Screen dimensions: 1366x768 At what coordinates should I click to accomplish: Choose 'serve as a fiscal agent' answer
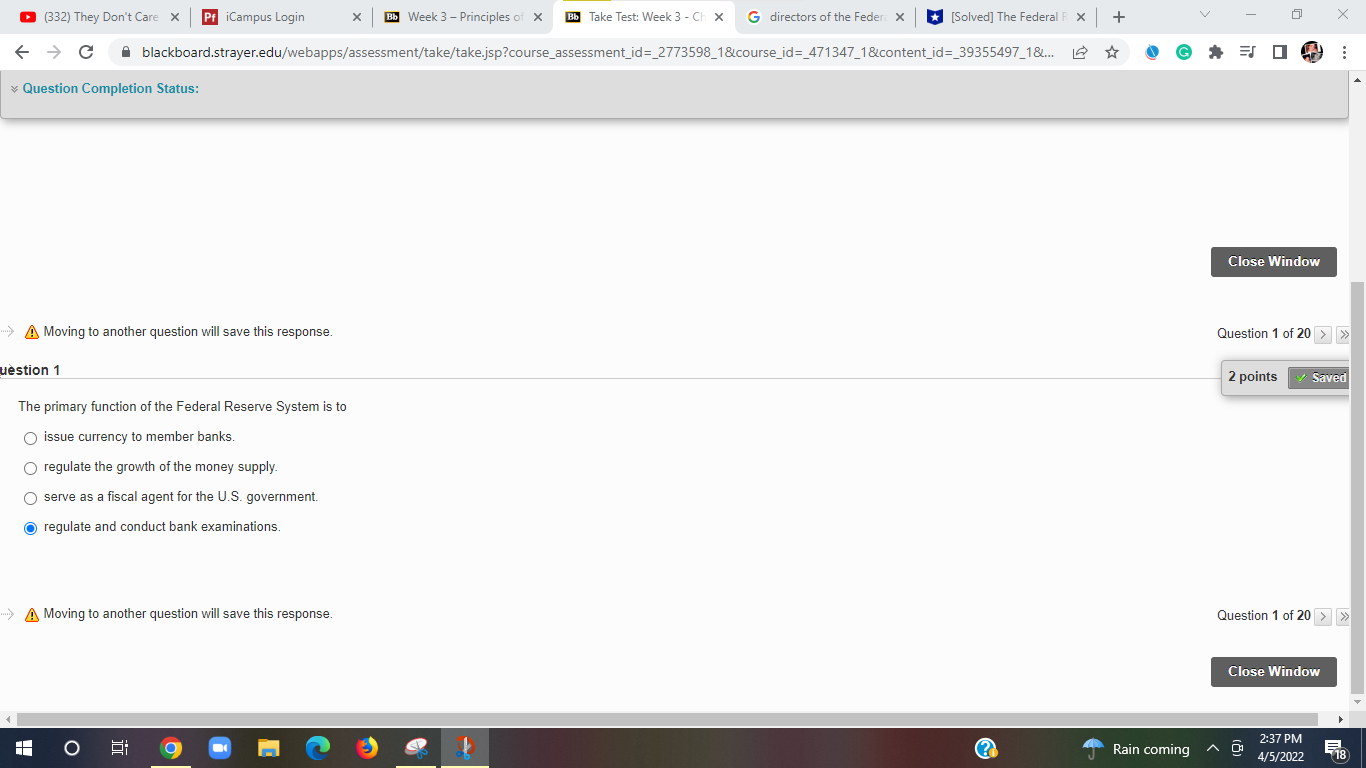pos(30,497)
